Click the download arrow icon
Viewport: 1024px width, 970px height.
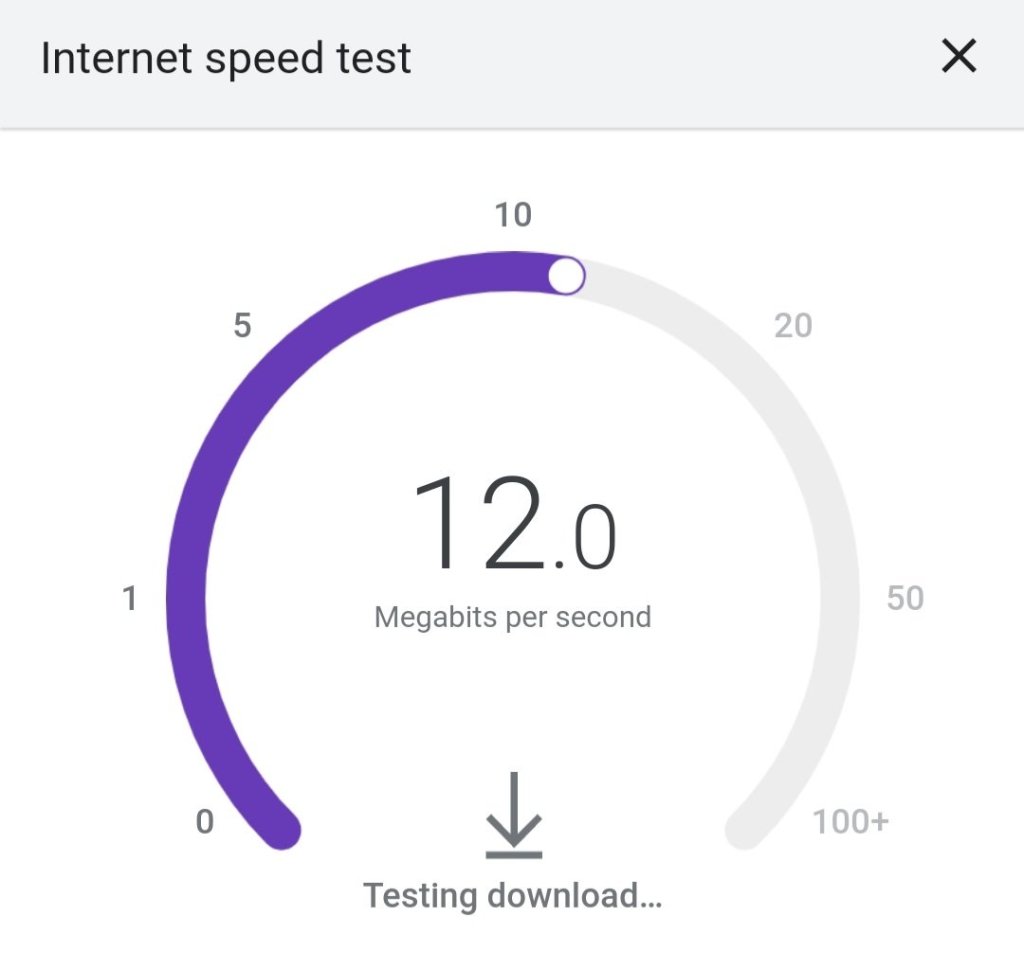[514, 815]
